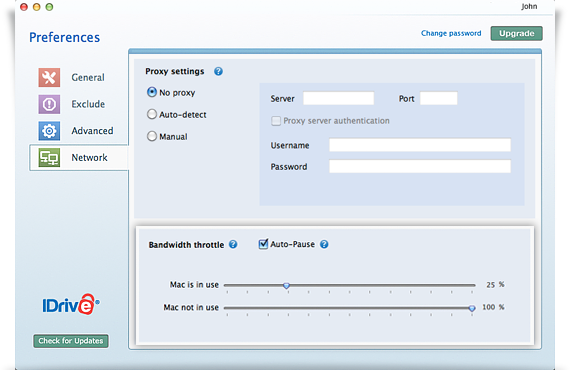Open help for Proxy settings
570x370 pixels.
tap(218, 71)
